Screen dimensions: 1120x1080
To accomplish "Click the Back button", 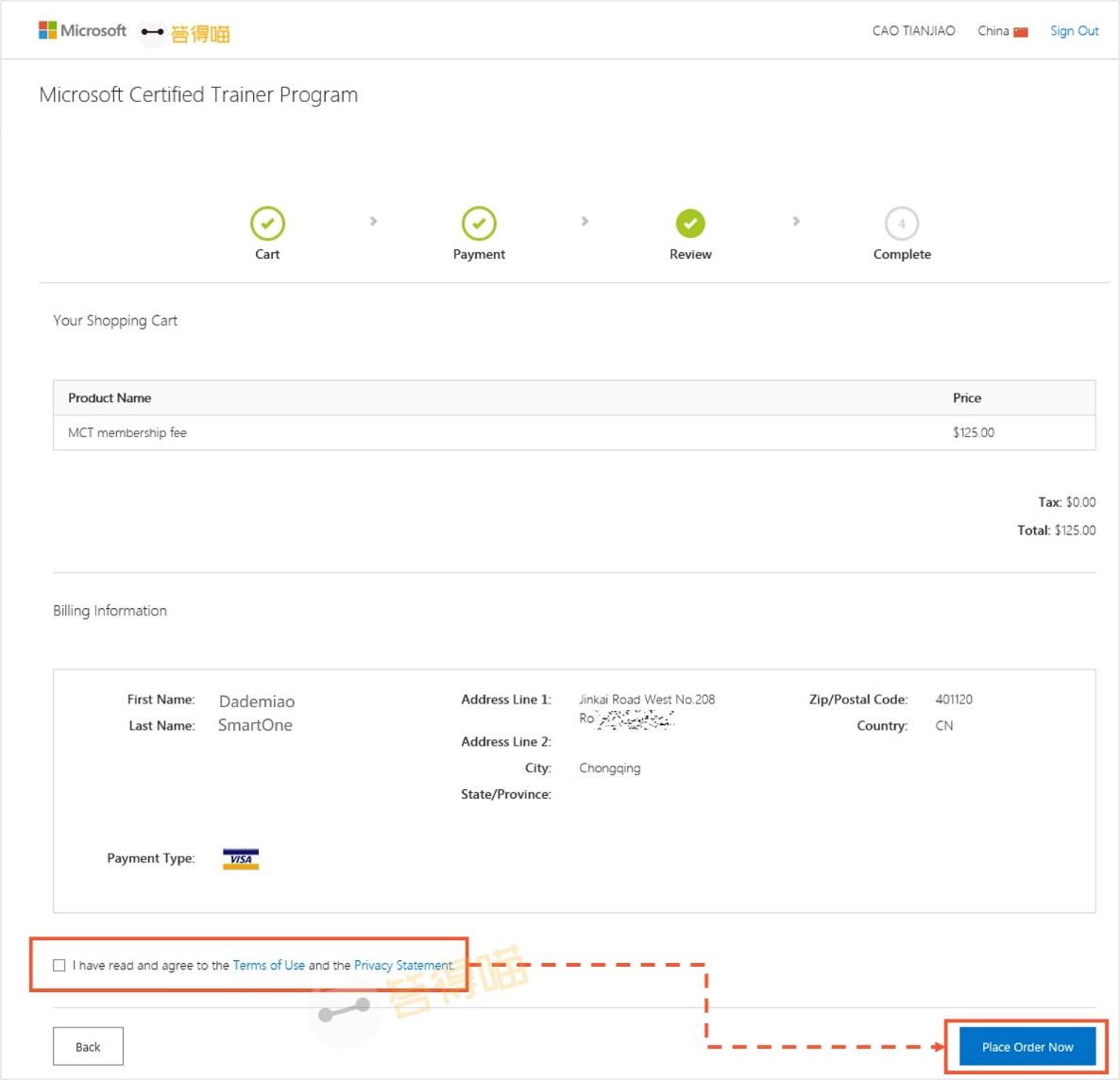I will coord(88,1046).
